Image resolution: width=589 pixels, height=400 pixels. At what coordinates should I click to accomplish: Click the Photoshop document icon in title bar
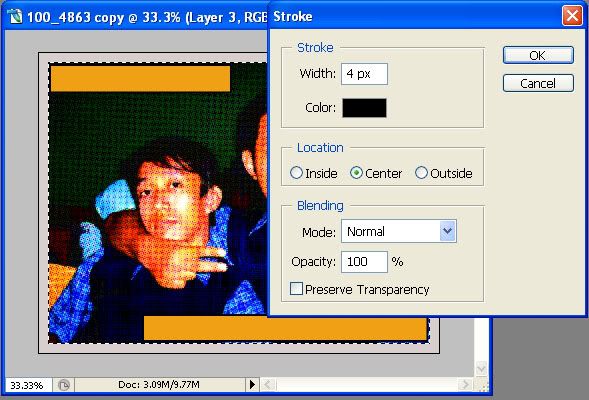click(x=15, y=17)
